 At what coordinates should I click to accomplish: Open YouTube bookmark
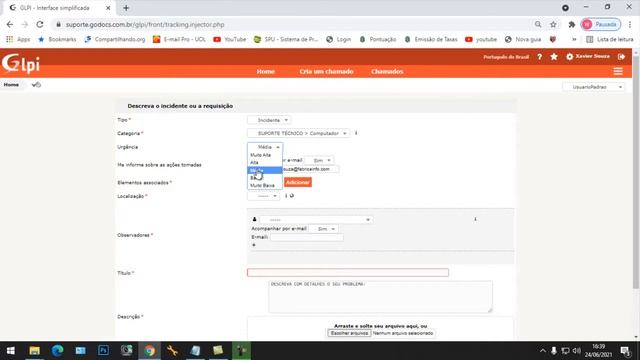pyautogui.click(x=229, y=39)
